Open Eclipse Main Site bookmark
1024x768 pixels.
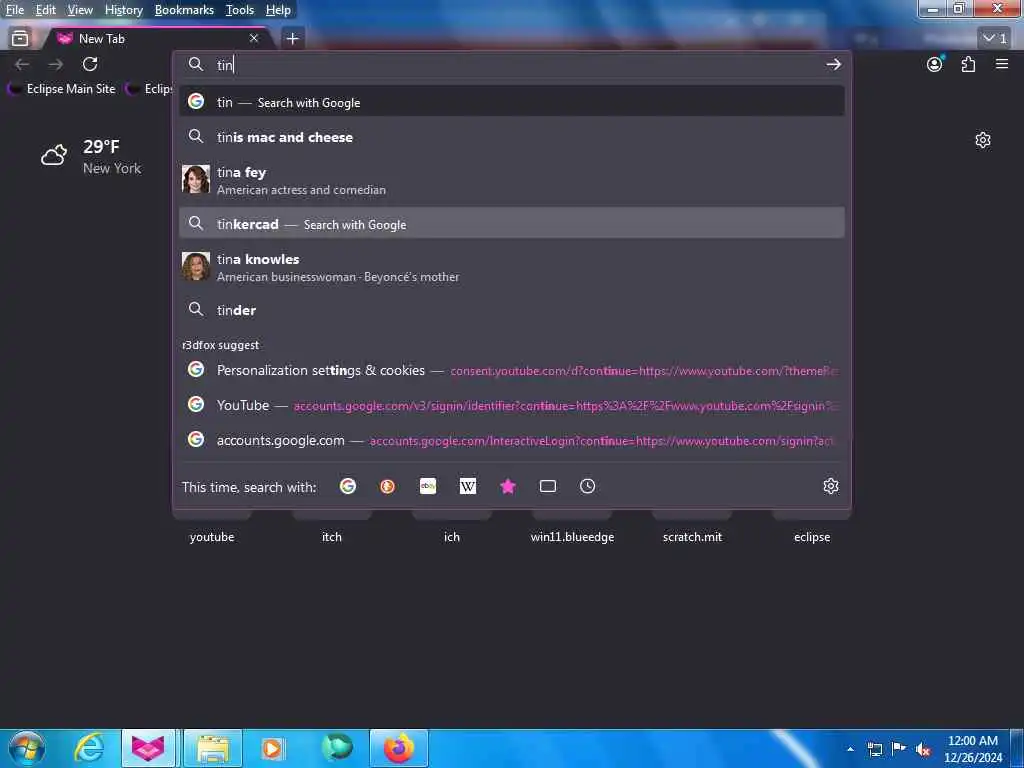click(62, 89)
